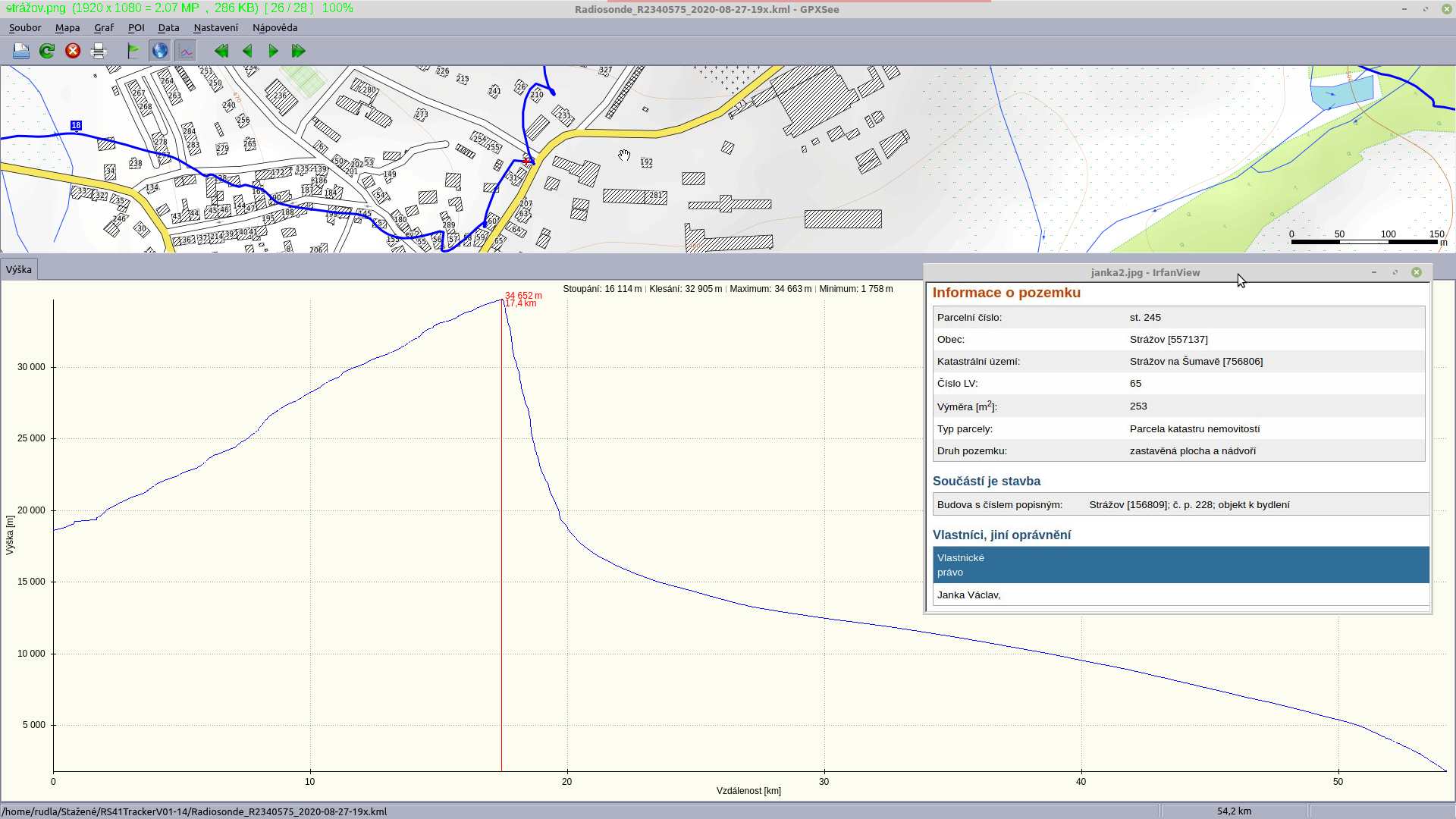Toggle Show graphs chart icon
Screen dimensions: 1456x819
186,51
